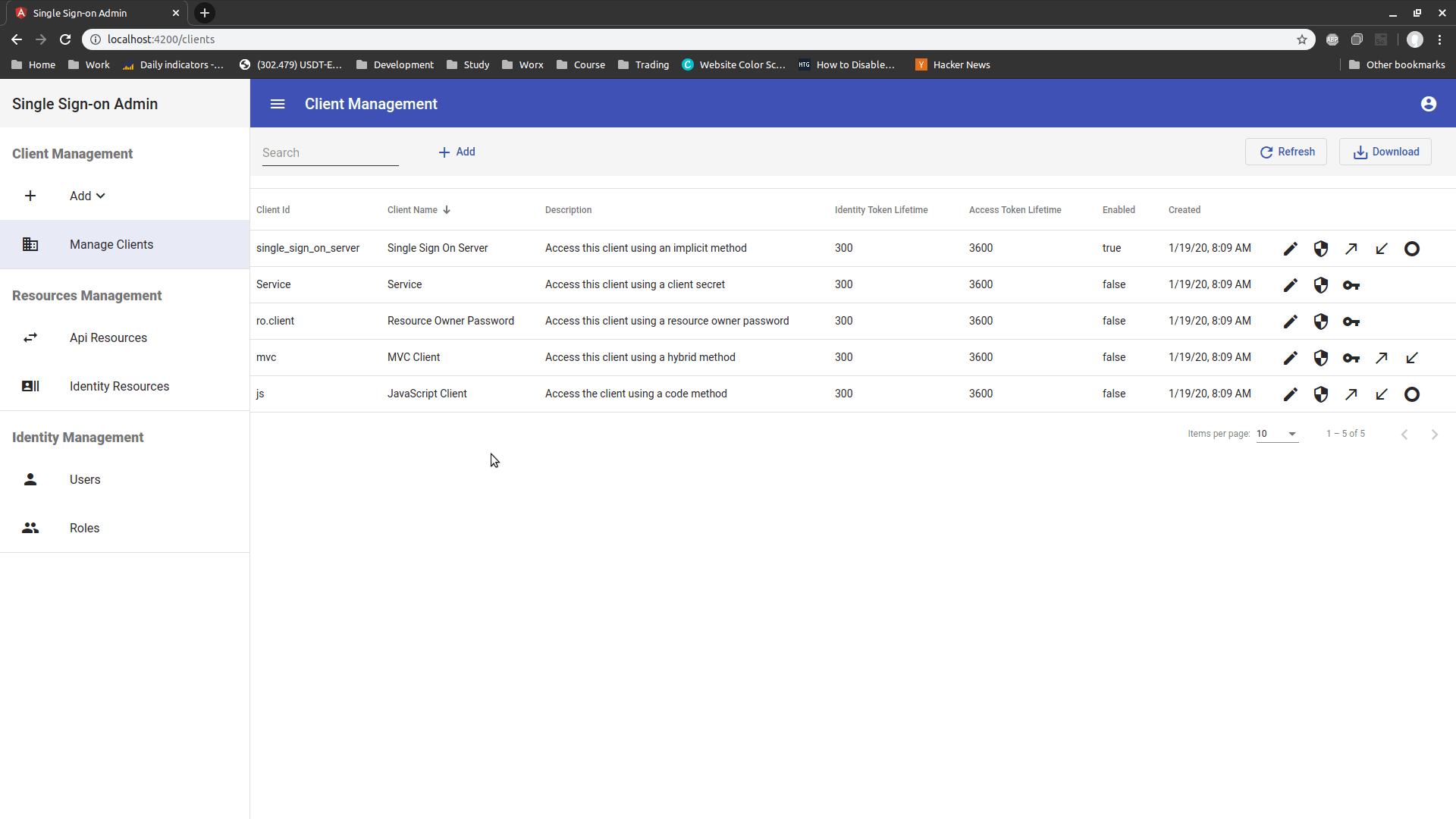1456x819 pixels.
Task: Click the Add link beside the search box
Action: click(x=457, y=152)
